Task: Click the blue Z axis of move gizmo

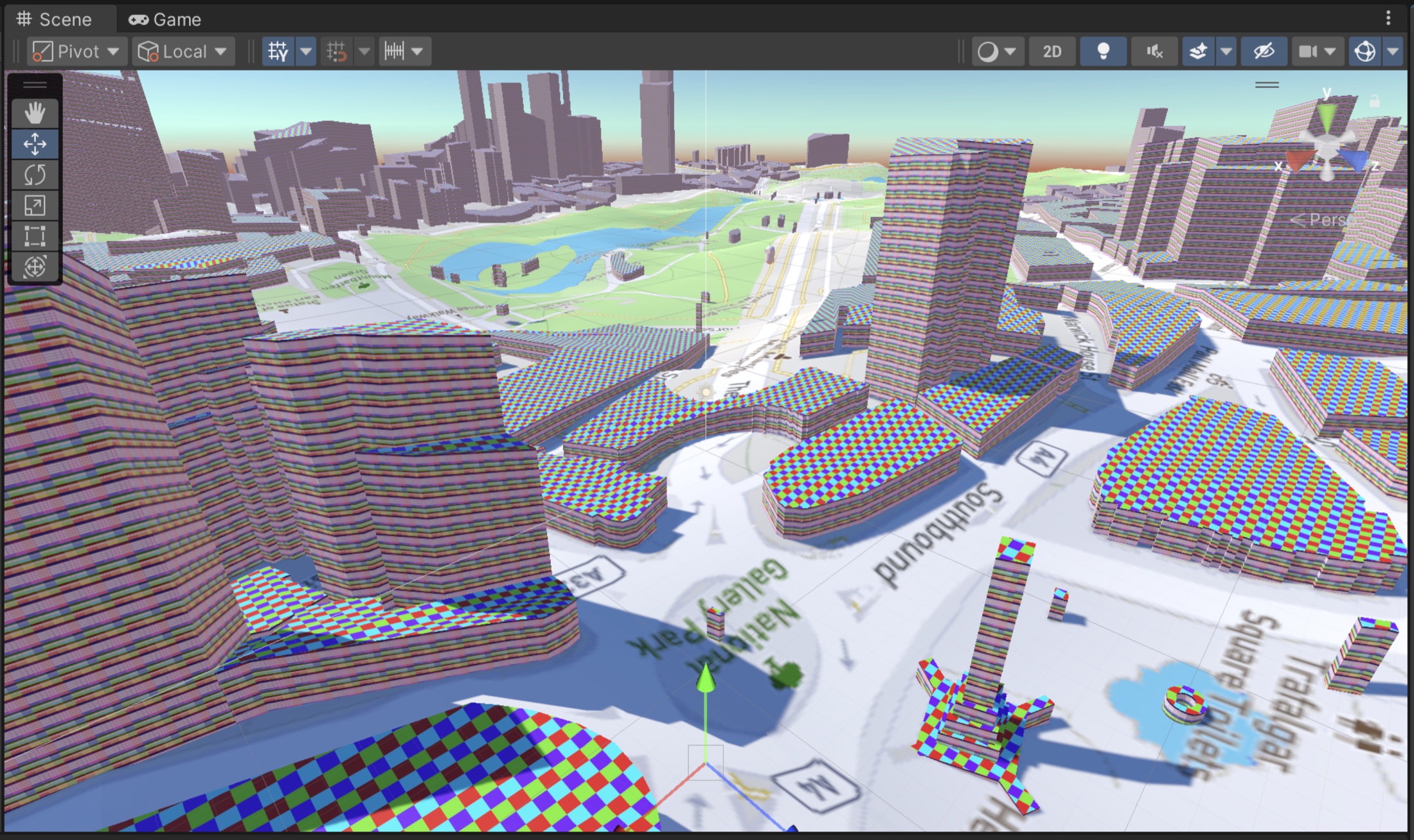Action: [749, 798]
